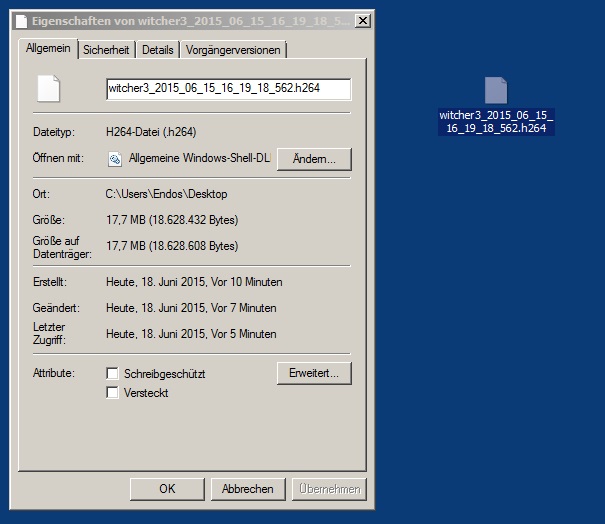Click the Windows Shell DLL application icon
This screenshot has width=605, height=524.
[x=115, y=159]
